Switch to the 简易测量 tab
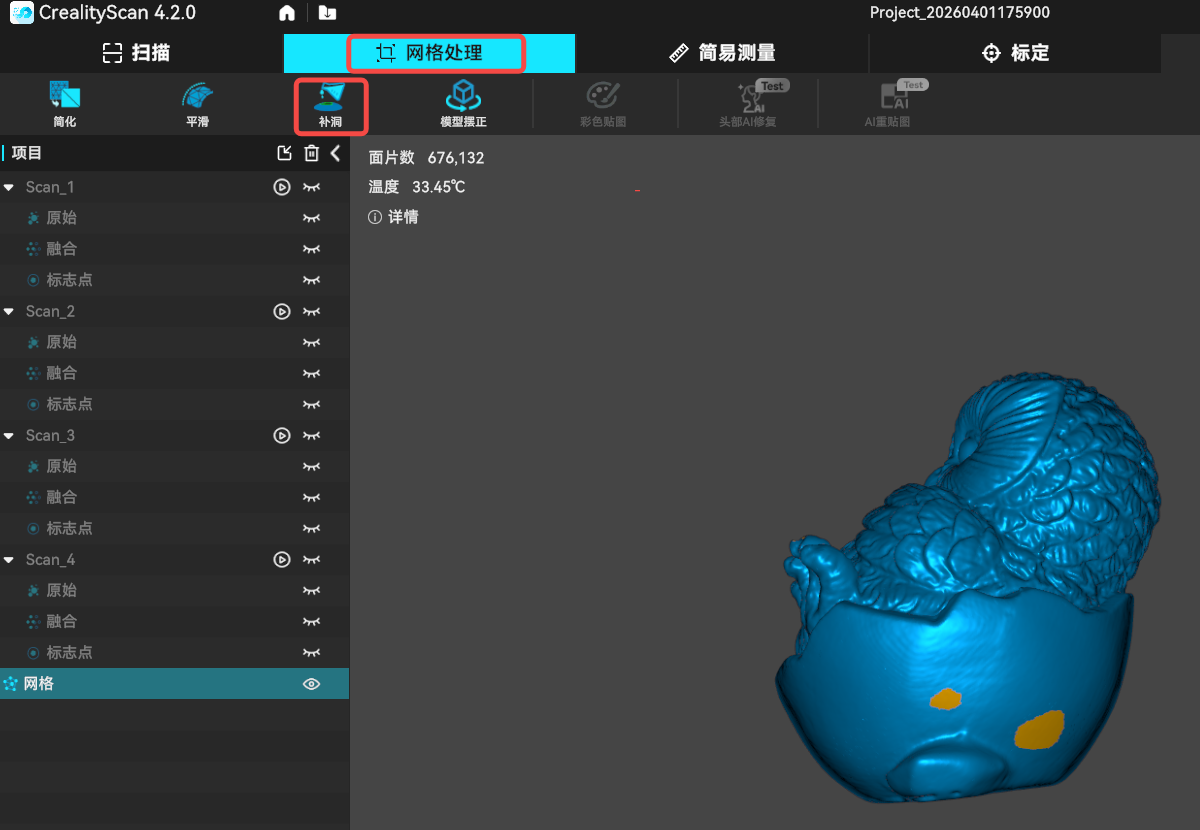This screenshot has height=830, width=1200. tap(722, 53)
